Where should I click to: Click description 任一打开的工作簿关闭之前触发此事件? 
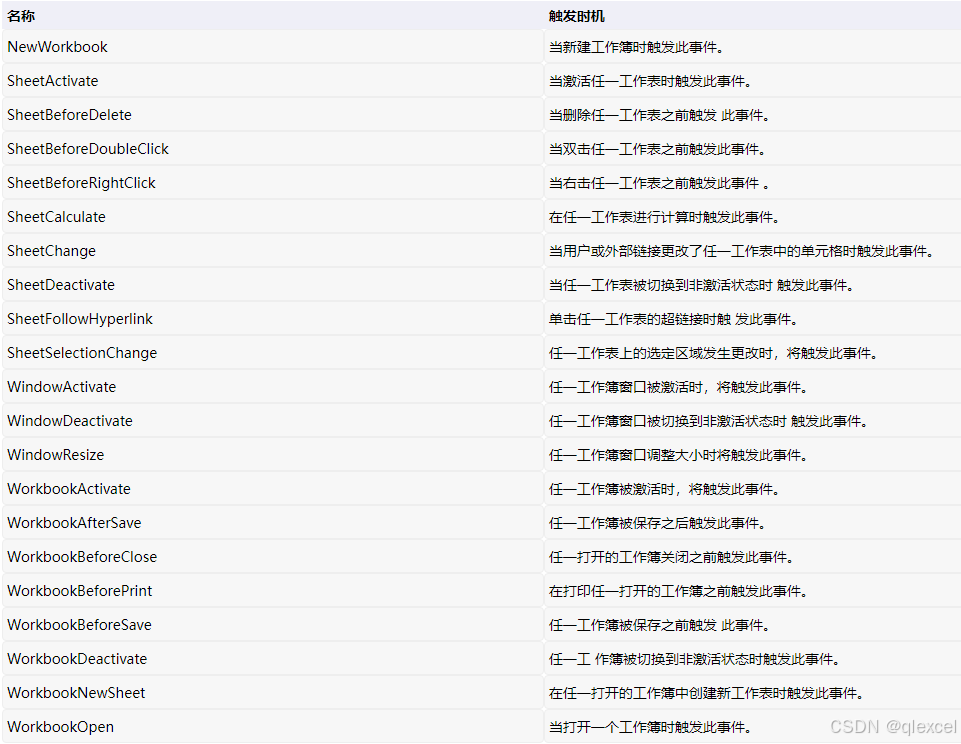click(671, 557)
